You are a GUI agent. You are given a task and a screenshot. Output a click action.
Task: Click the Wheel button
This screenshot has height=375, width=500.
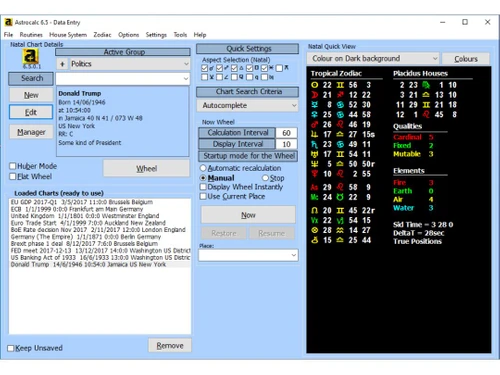coord(146,169)
